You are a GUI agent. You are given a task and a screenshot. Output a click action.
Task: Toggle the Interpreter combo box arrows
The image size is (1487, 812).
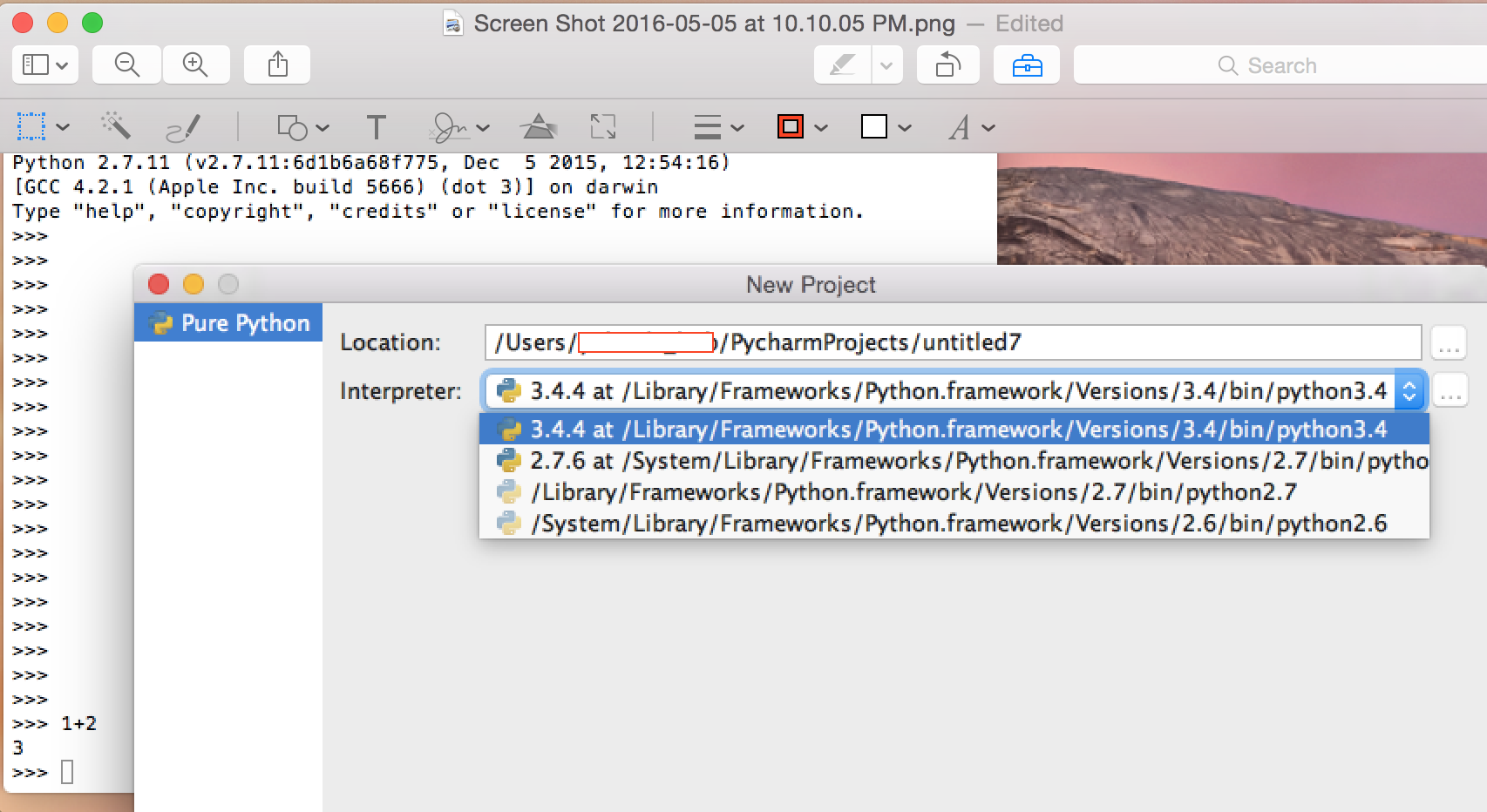1409,391
